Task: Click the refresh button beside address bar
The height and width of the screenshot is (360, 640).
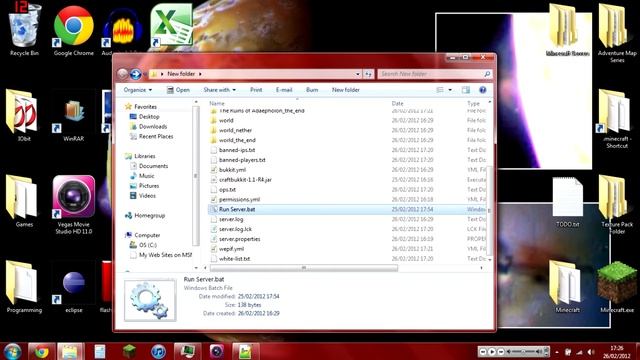Action: 368,74
